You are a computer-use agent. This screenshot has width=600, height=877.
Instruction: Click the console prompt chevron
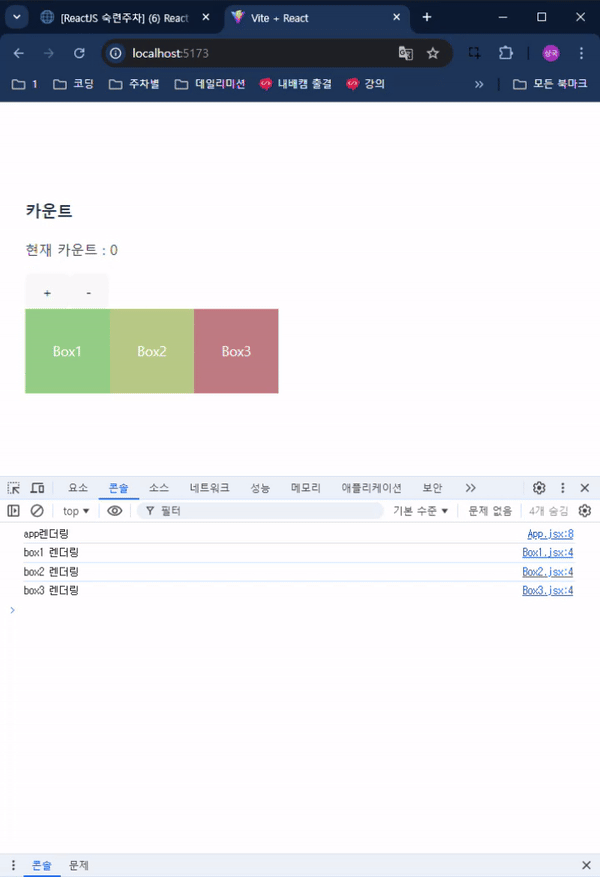point(12,610)
